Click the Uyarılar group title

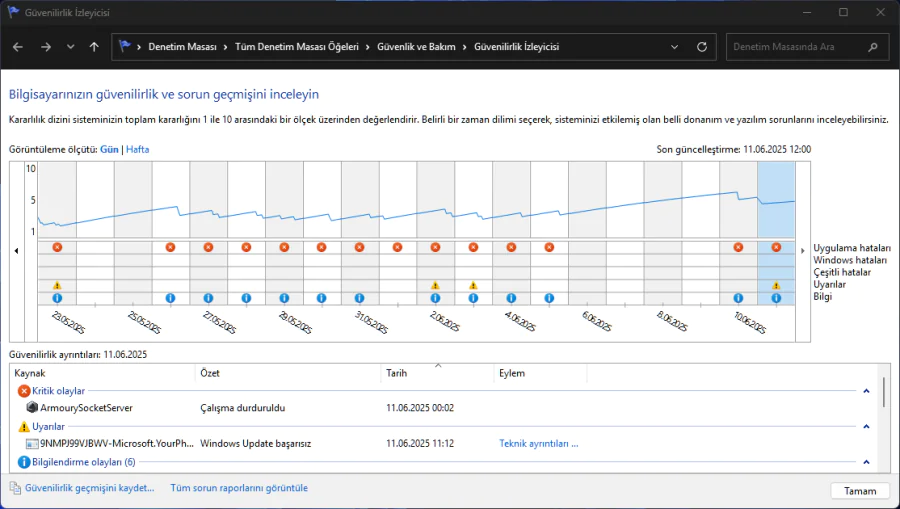coord(48,426)
